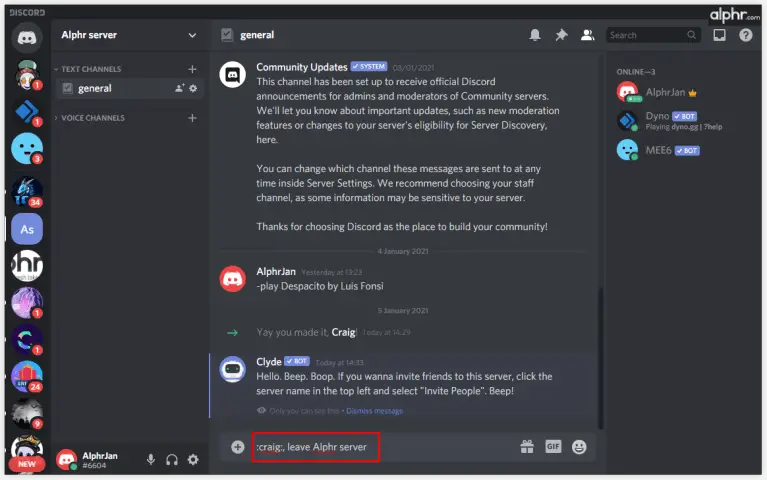Open Clyde's bot avatar

pyautogui.click(x=232, y=369)
